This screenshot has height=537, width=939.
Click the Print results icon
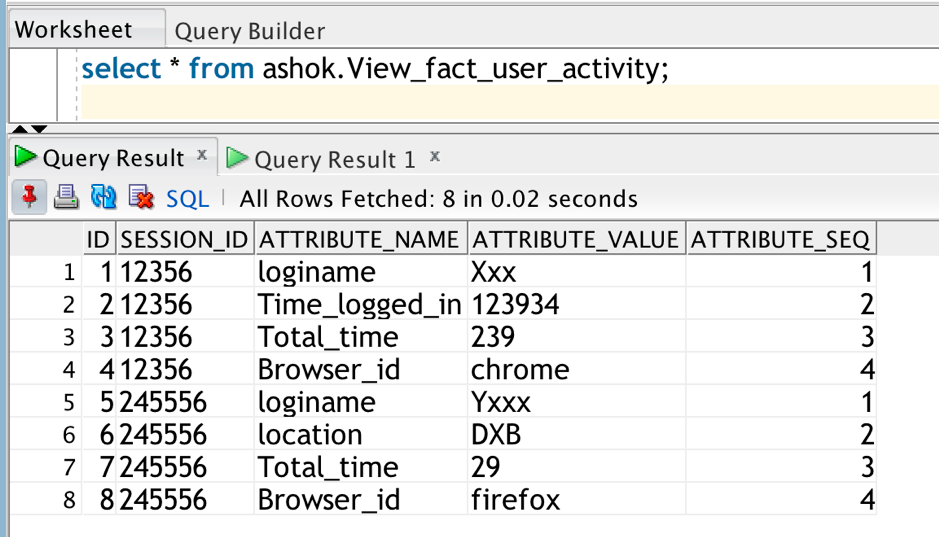click(66, 197)
